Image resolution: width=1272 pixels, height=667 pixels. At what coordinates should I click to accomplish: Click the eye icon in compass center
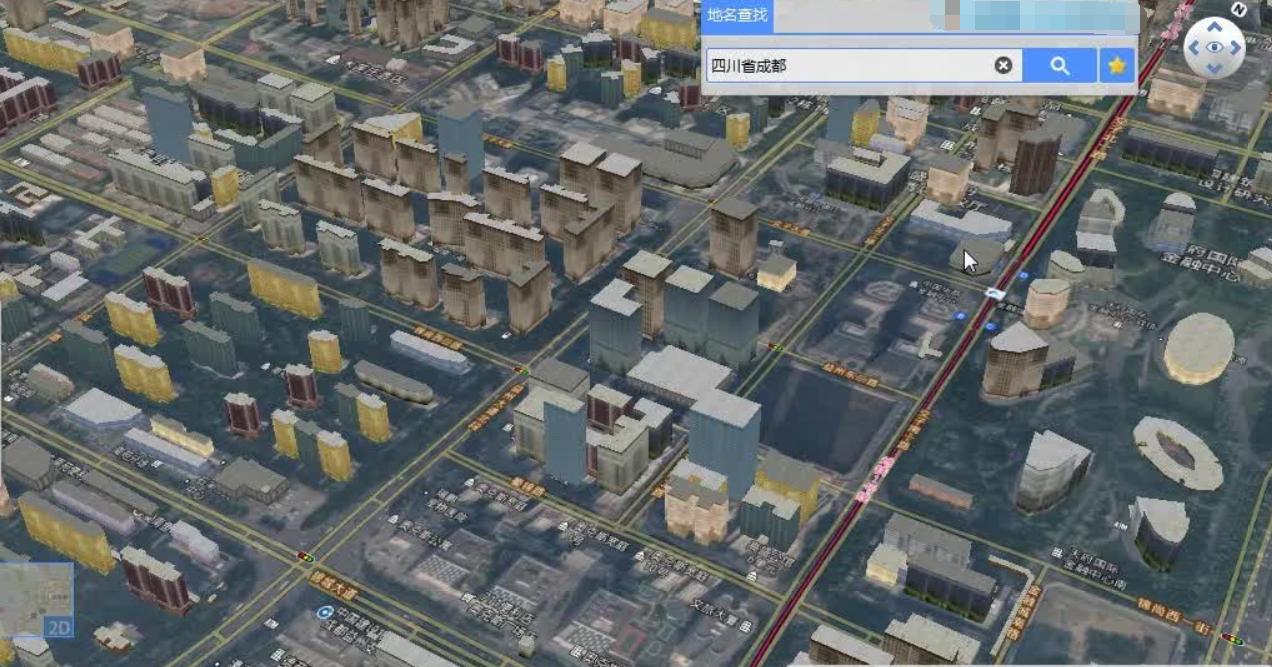pos(1214,48)
